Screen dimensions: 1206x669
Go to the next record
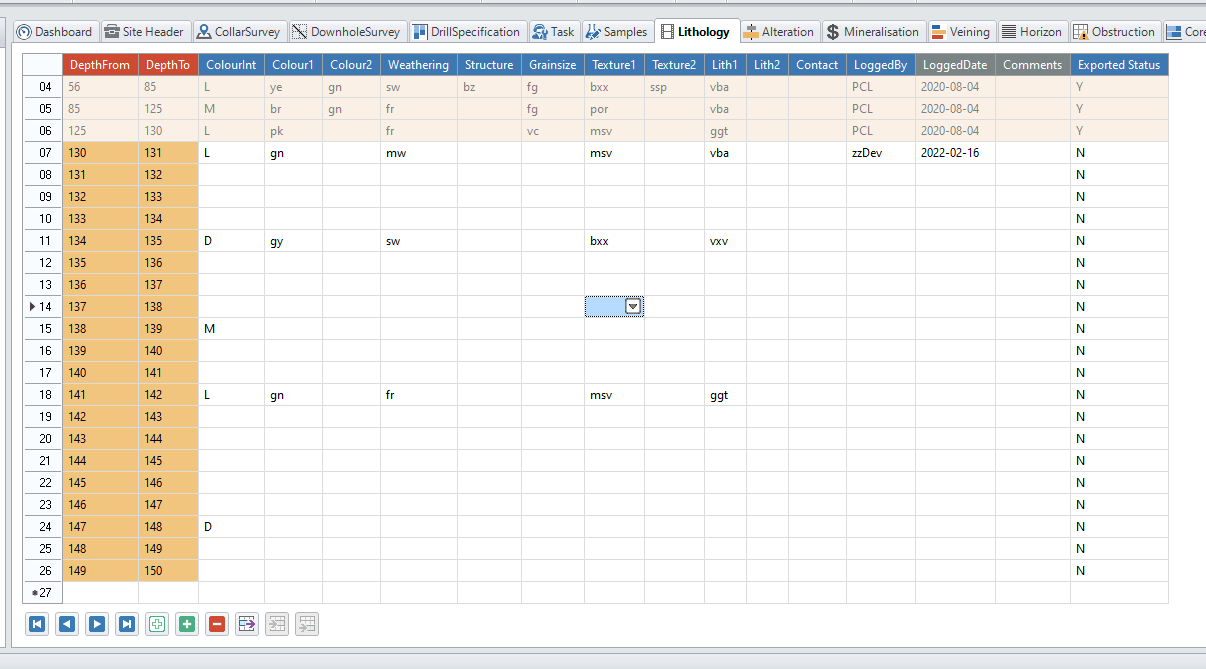click(x=97, y=624)
